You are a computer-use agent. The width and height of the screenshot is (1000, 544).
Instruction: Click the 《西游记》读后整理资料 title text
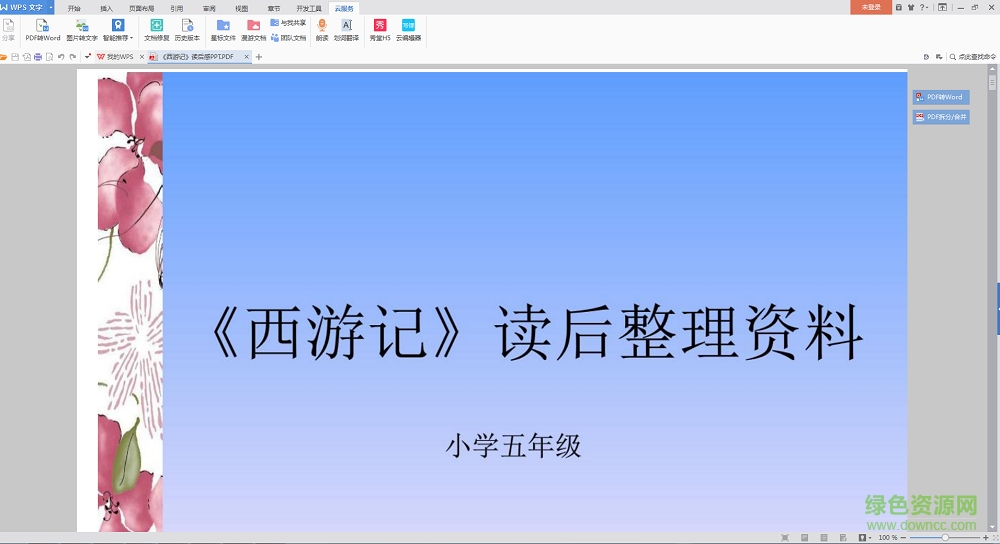click(536, 332)
